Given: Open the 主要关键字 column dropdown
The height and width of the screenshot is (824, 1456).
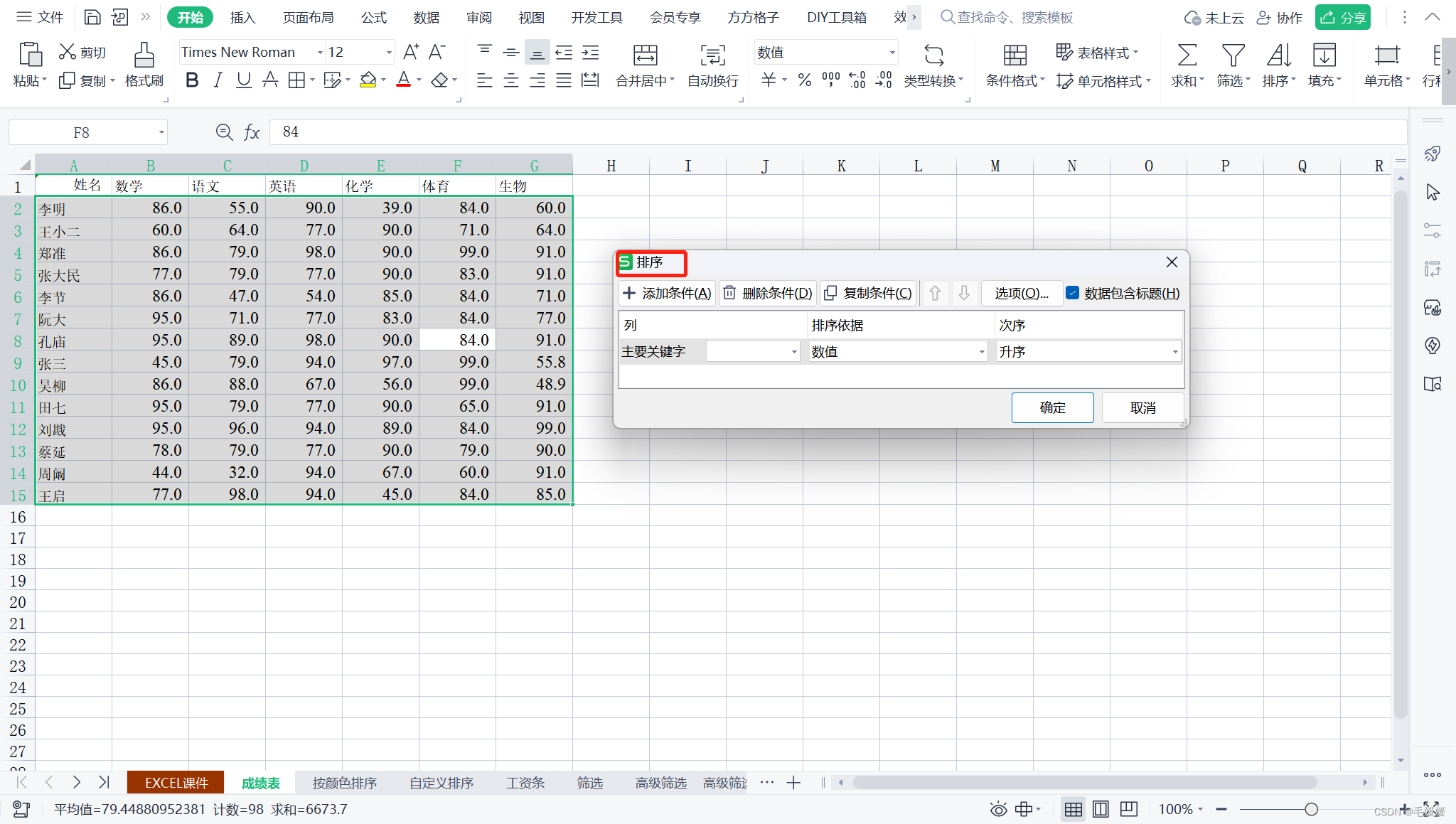Looking at the screenshot, I should (x=794, y=352).
